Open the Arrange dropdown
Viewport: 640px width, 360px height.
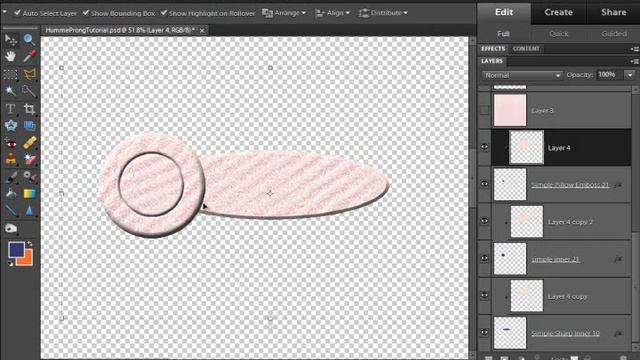284,13
